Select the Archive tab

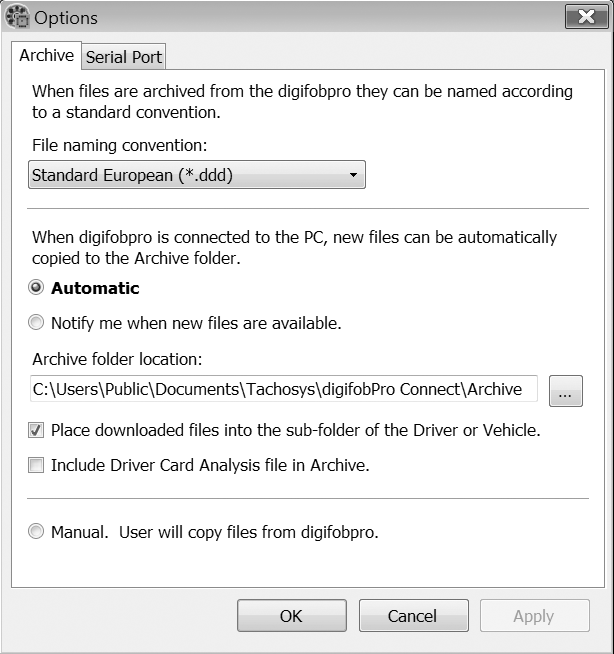click(x=46, y=55)
